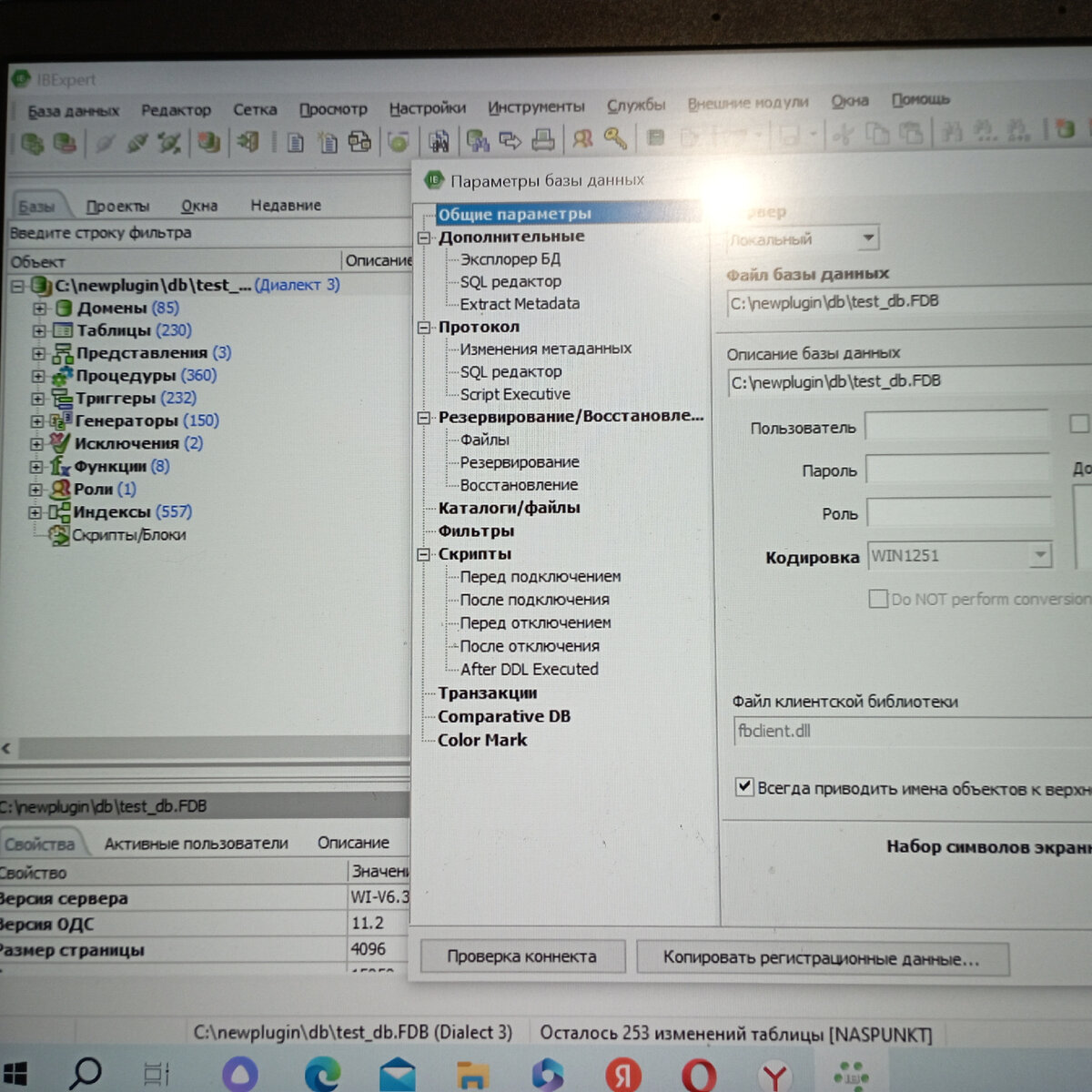Expand the Генераторы (150) node

pos(37,421)
